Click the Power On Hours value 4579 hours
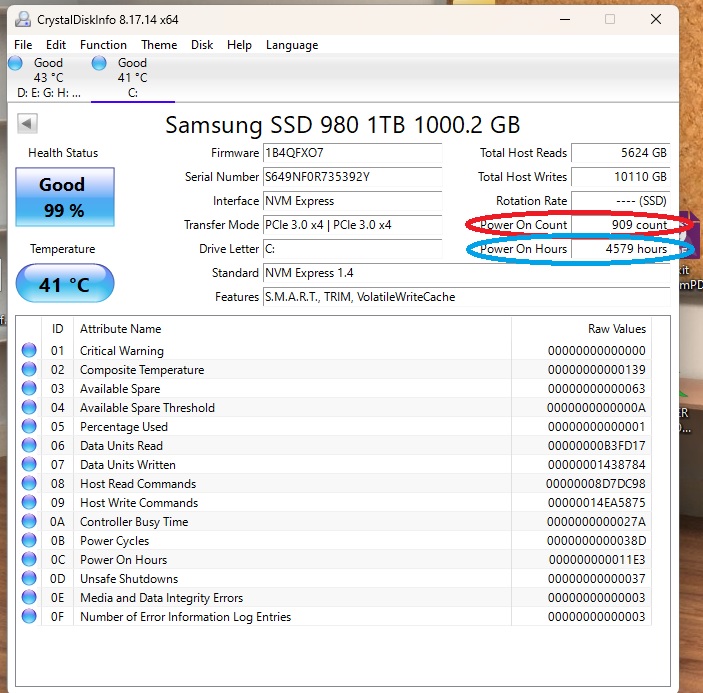The height and width of the screenshot is (693, 703). pos(621,249)
